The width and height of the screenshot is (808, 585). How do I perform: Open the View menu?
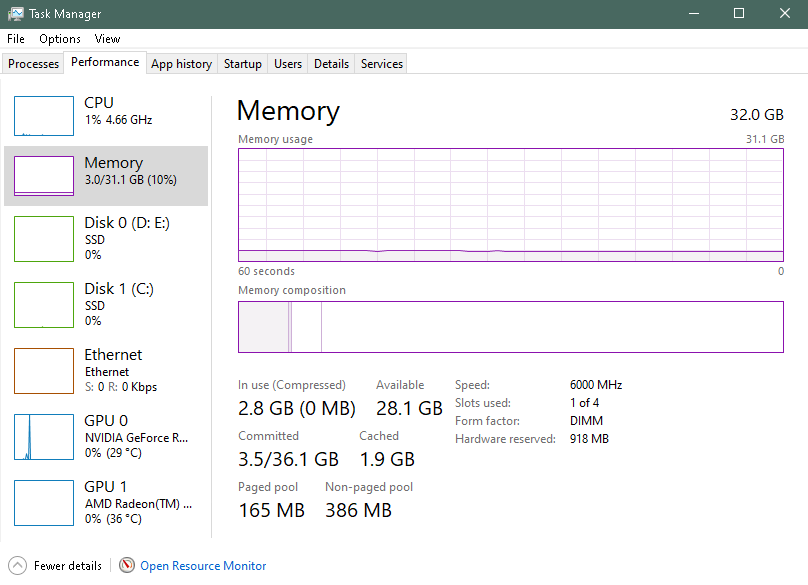click(x=107, y=39)
